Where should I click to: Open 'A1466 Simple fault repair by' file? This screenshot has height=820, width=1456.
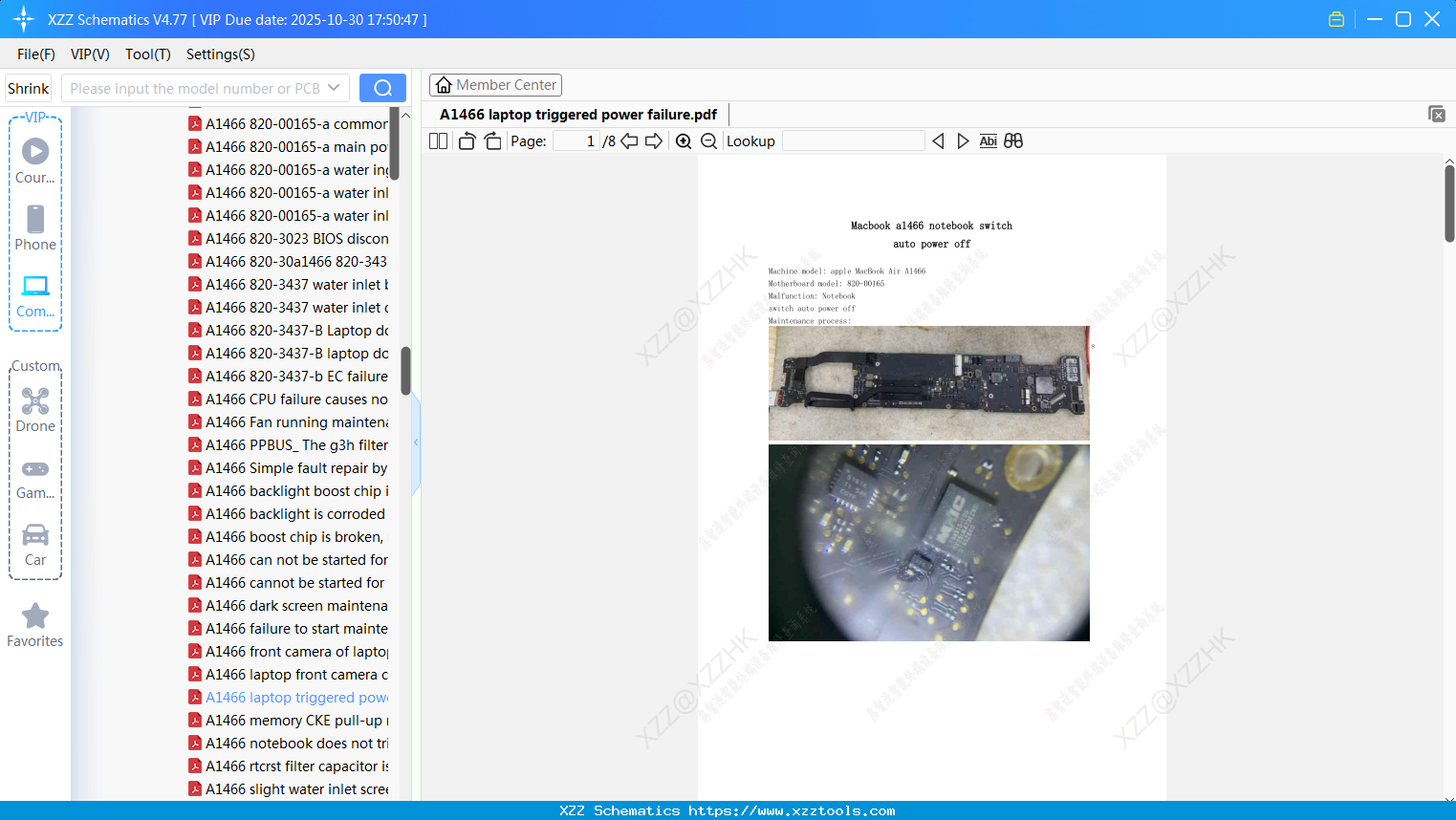pyautogui.click(x=288, y=468)
